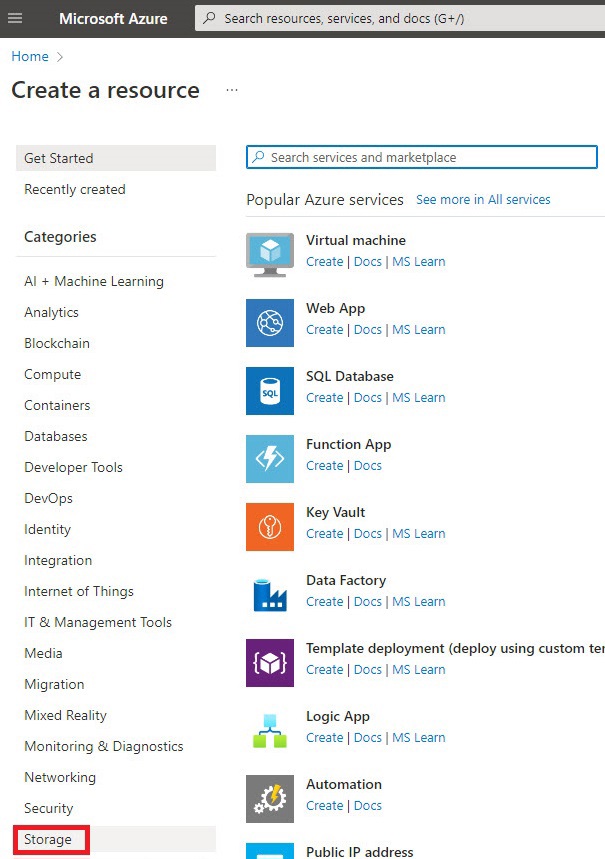Open Docs link for Web App
This screenshot has height=859, width=605.
[367, 330]
